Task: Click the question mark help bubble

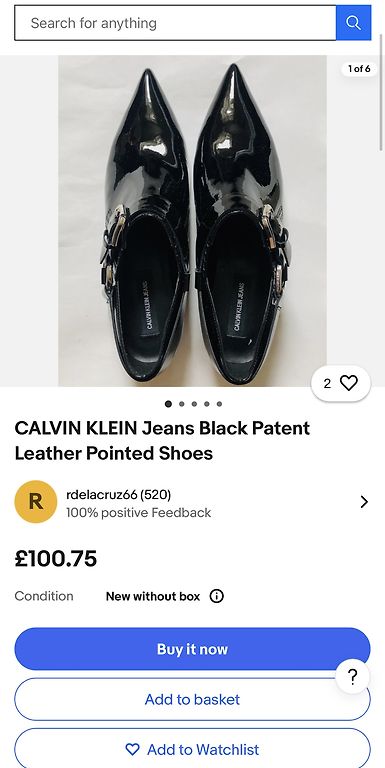Action: 352,677
